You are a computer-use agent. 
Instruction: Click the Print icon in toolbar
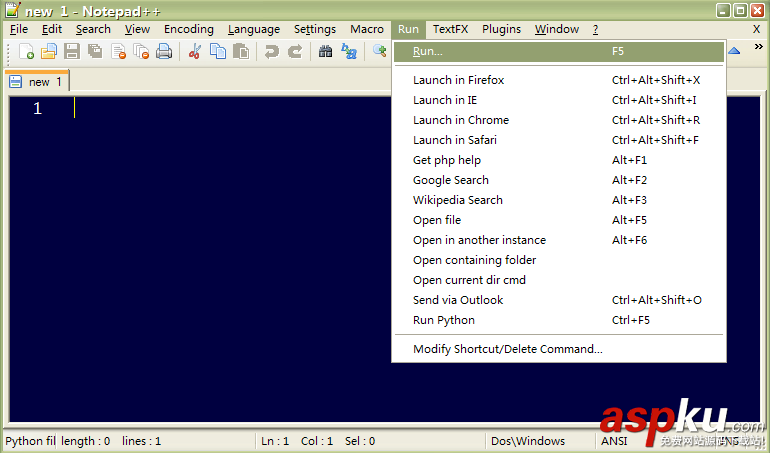coord(164,51)
